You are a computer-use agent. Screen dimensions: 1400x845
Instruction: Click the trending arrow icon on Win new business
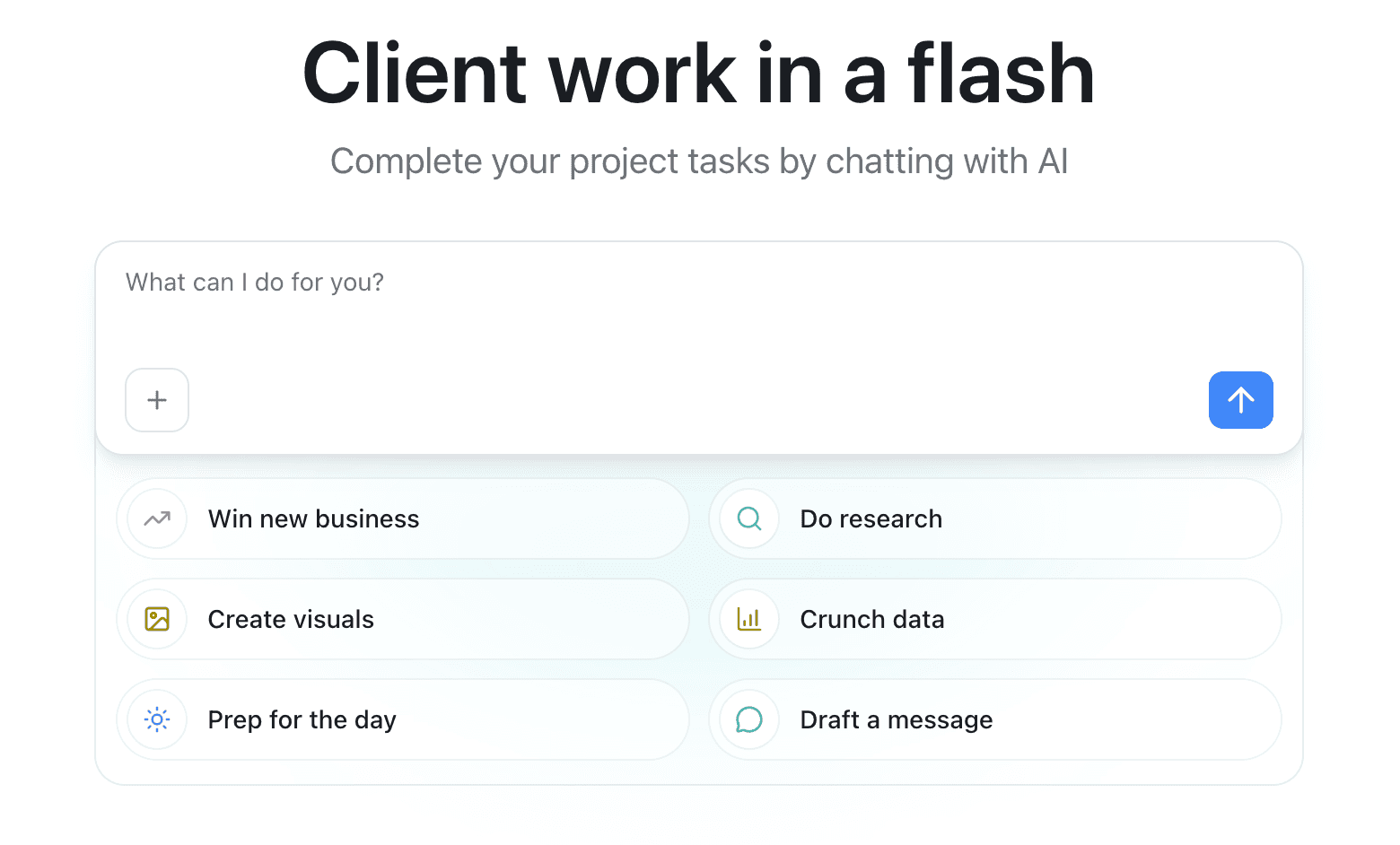156,518
